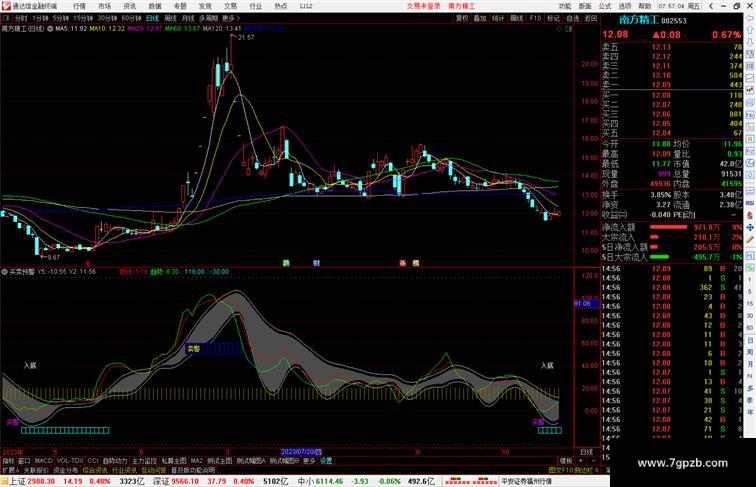Open the 综合资讯 bottom tab

coord(95,470)
